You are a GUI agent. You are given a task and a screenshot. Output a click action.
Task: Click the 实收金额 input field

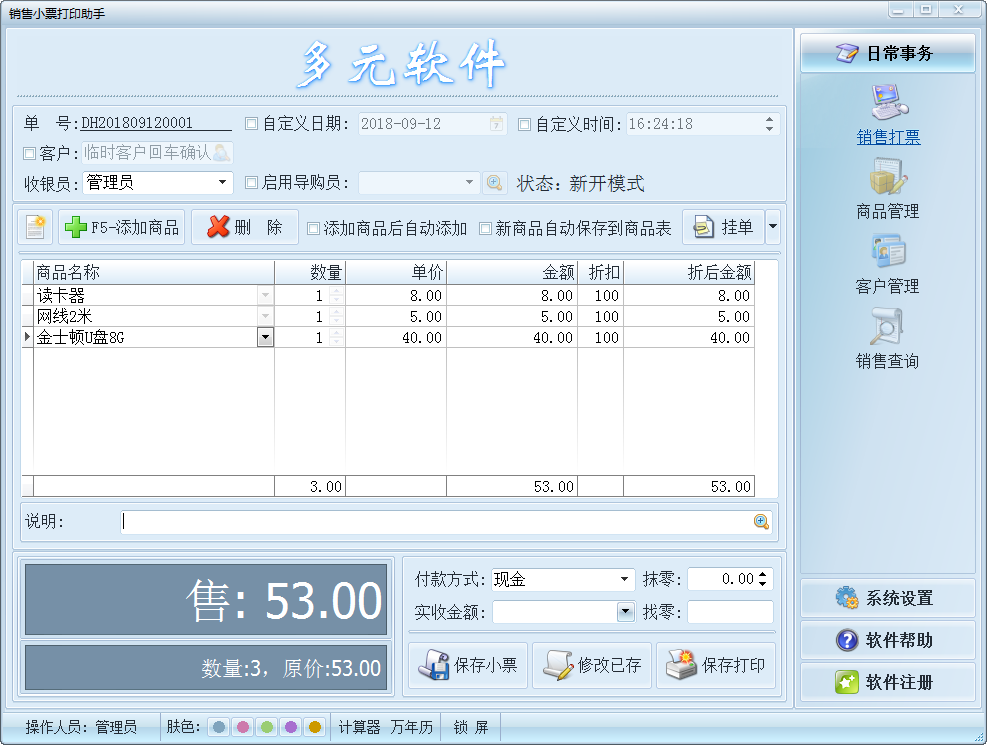pos(555,612)
